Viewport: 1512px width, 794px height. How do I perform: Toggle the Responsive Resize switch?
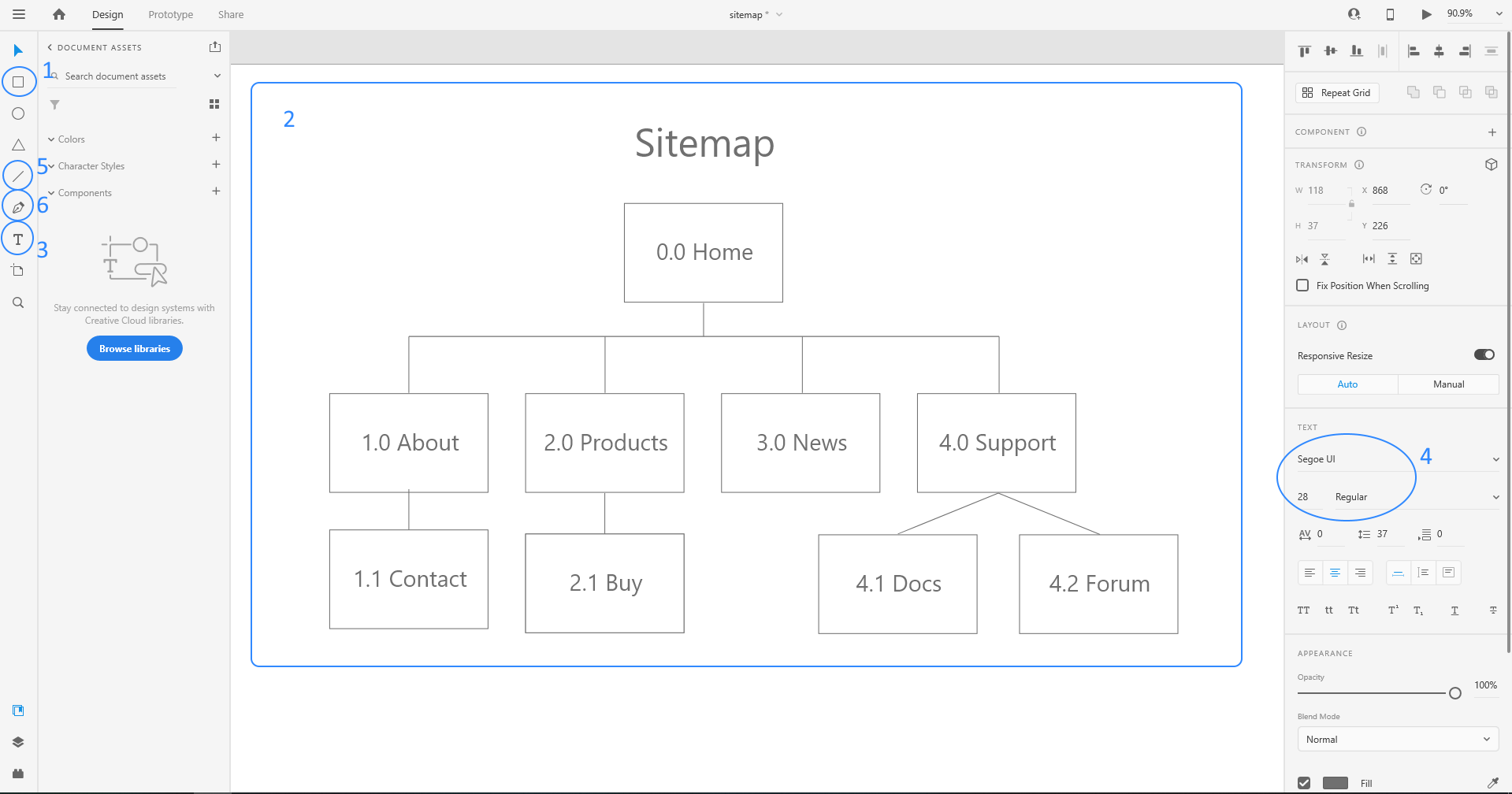(x=1484, y=354)
